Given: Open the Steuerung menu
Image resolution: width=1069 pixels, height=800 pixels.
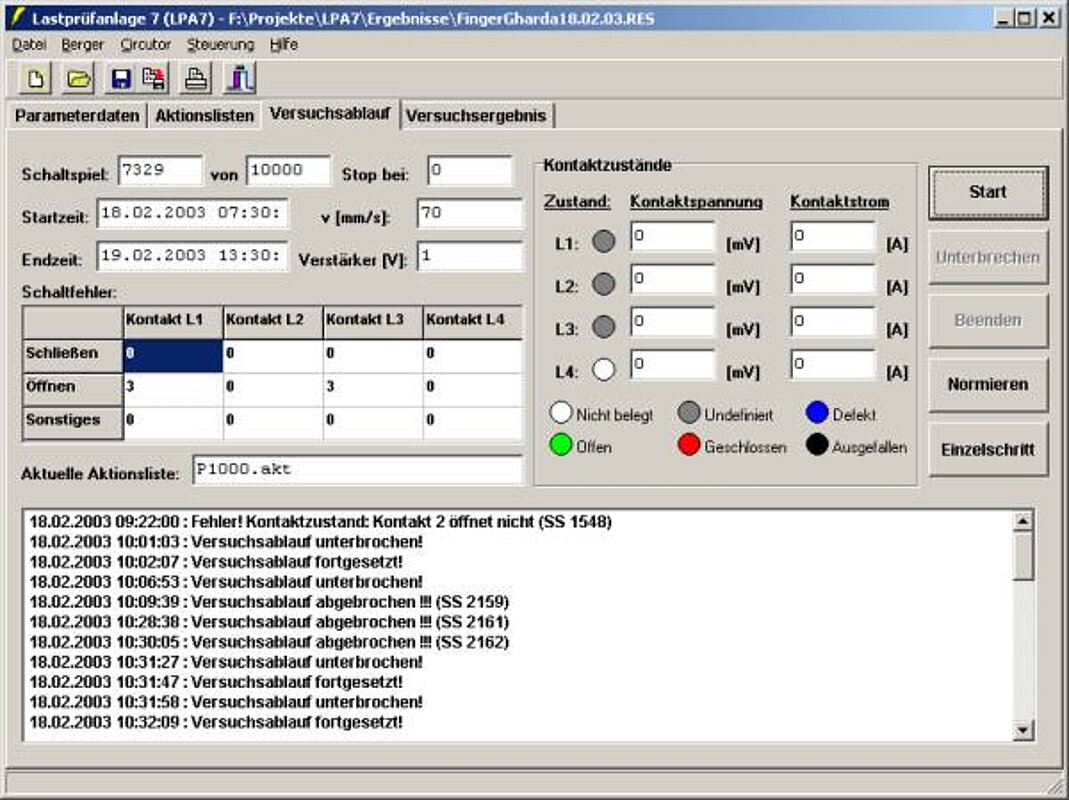Looking at the screenshot, I should click(220, 45).
